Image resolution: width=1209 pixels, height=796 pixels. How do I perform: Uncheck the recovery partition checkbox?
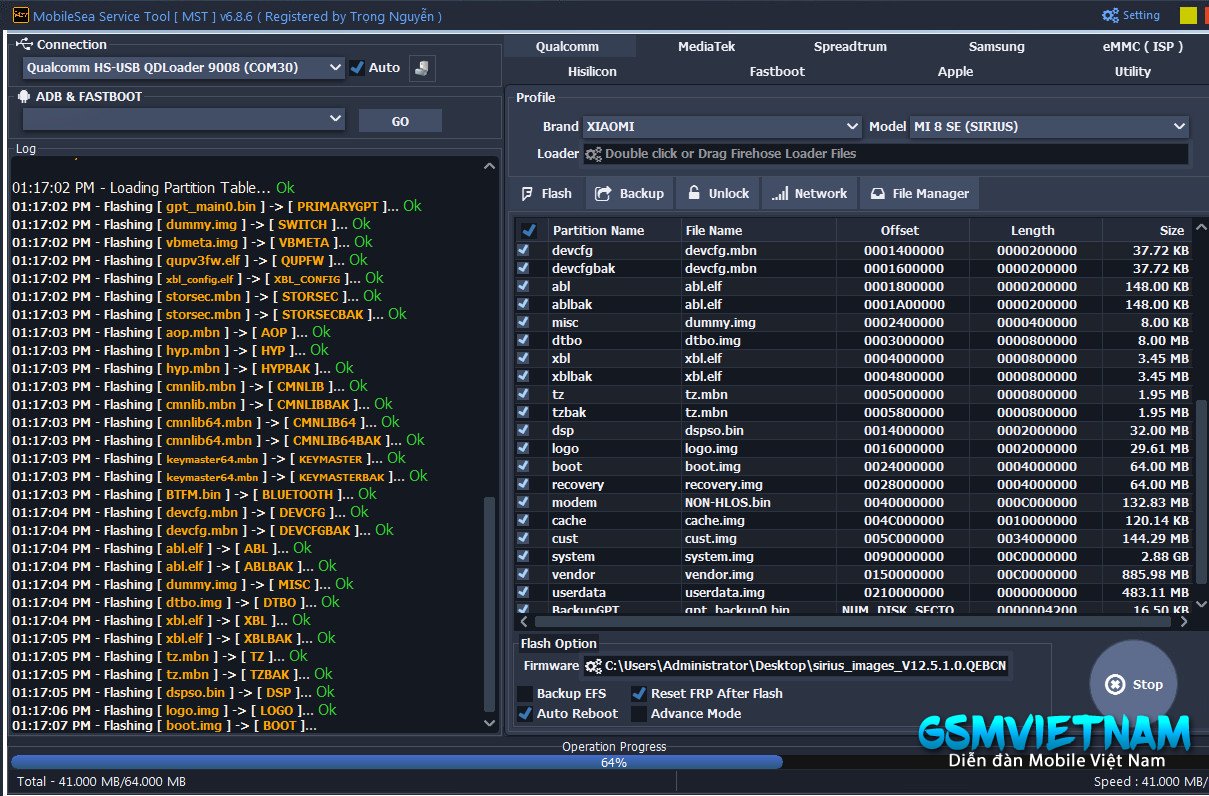click(523, 484)
